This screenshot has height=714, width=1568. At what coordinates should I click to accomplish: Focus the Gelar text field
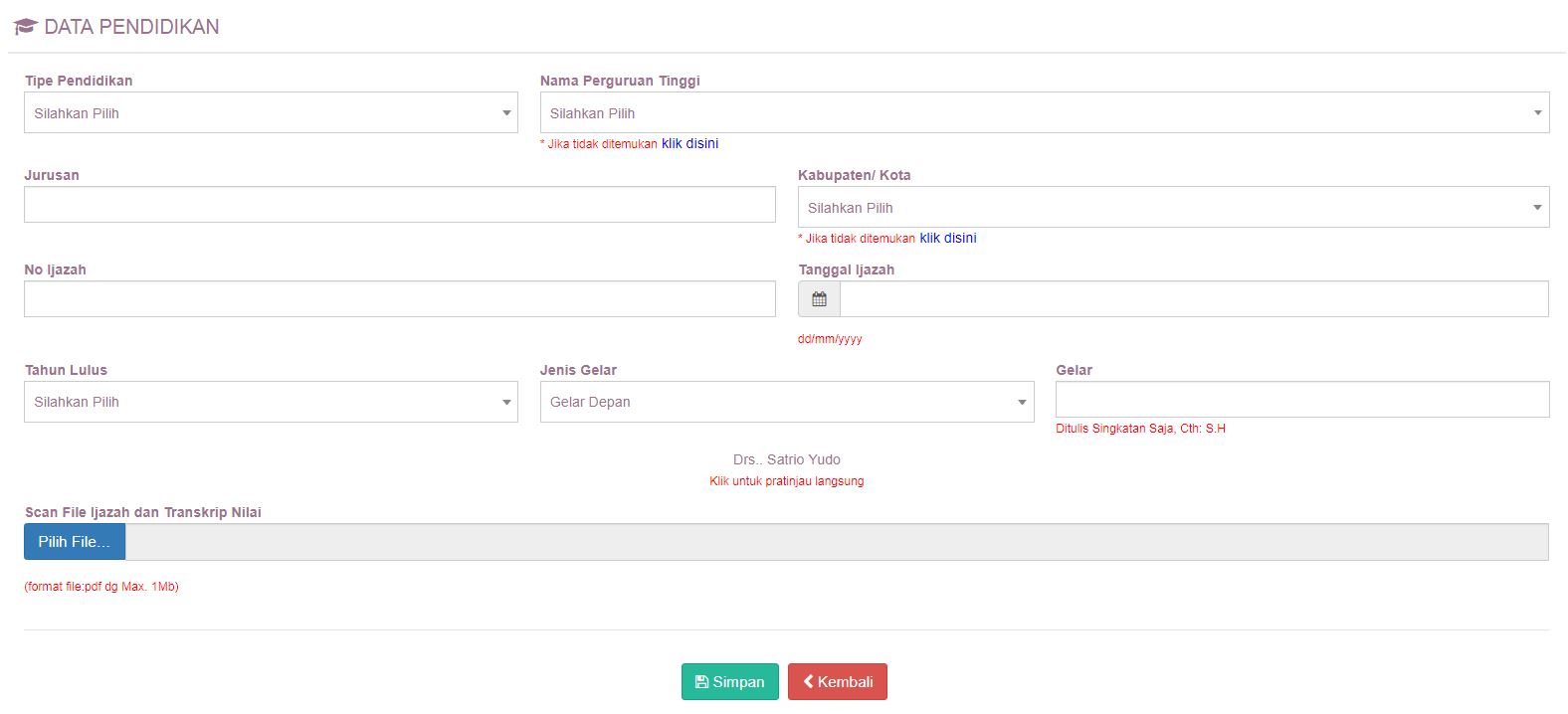1301,400
